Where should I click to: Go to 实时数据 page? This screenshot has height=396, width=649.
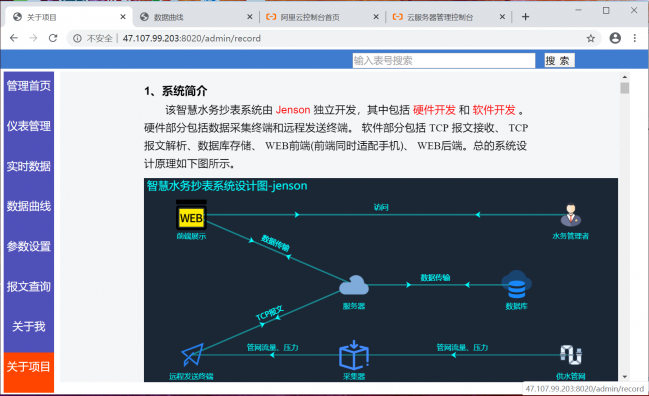tap(29, 166)
